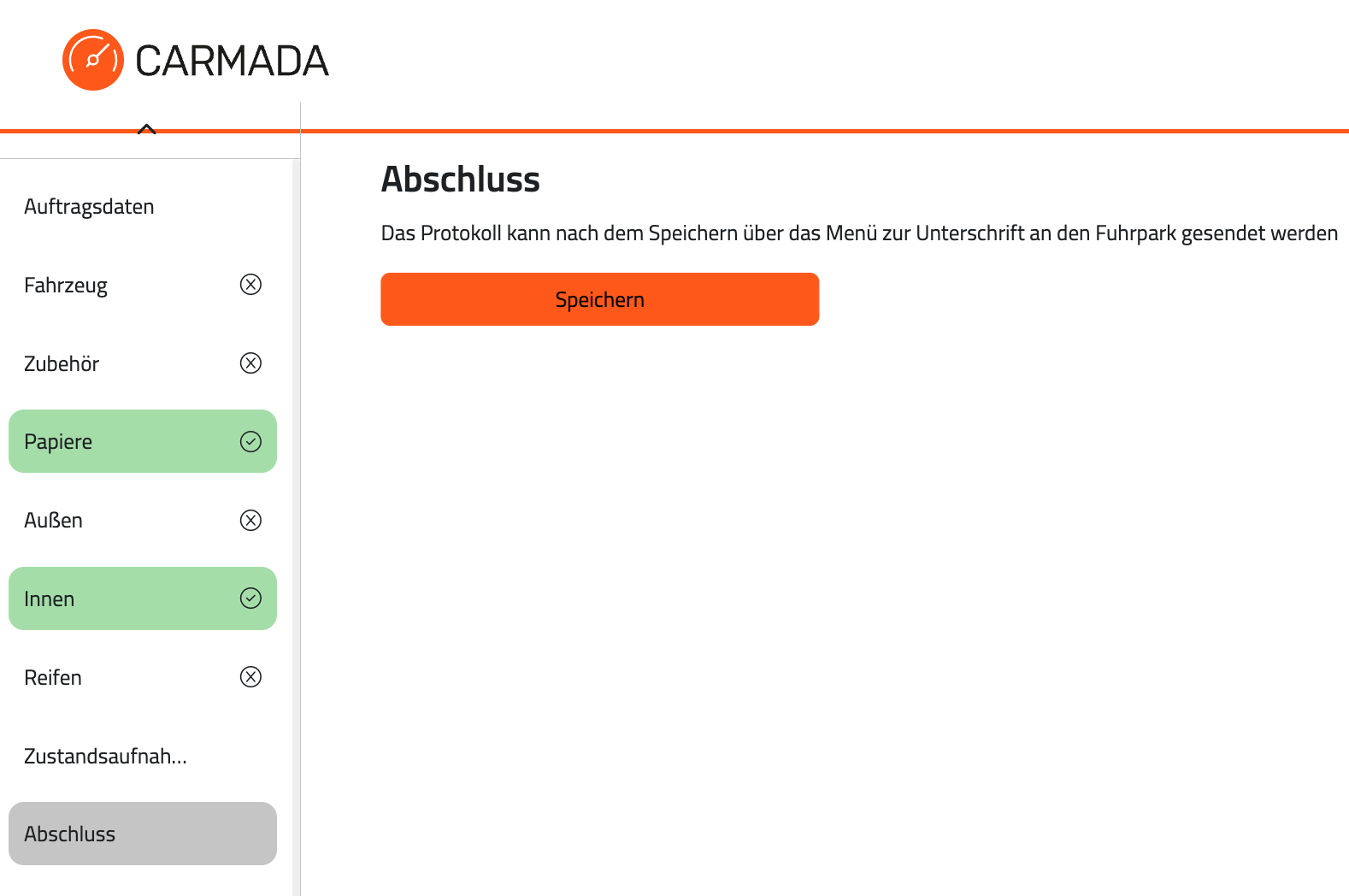Click the checkmark icon beside Innen

(x=250, y=598)
